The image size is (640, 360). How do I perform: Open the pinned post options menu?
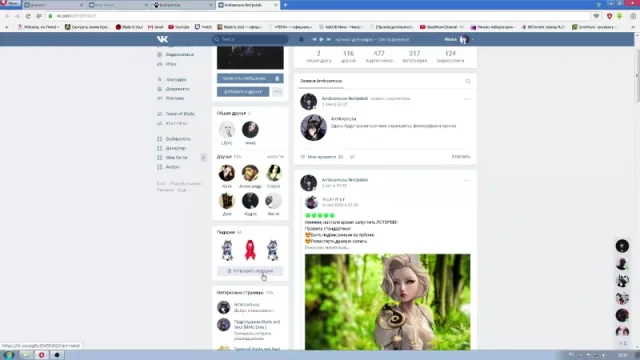tap(467, 99)
